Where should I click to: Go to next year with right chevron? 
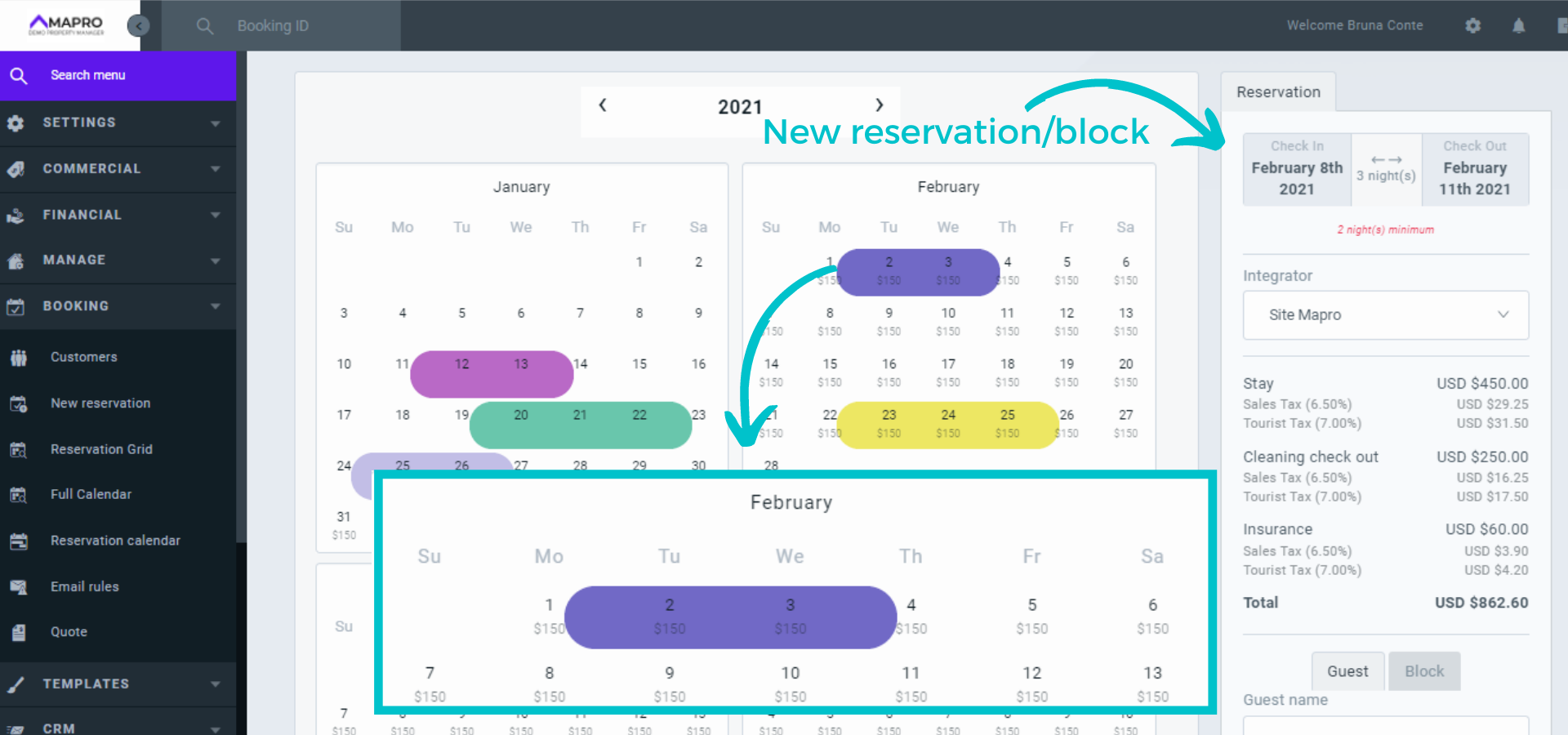pyautogui.click(x=879, y=105)
